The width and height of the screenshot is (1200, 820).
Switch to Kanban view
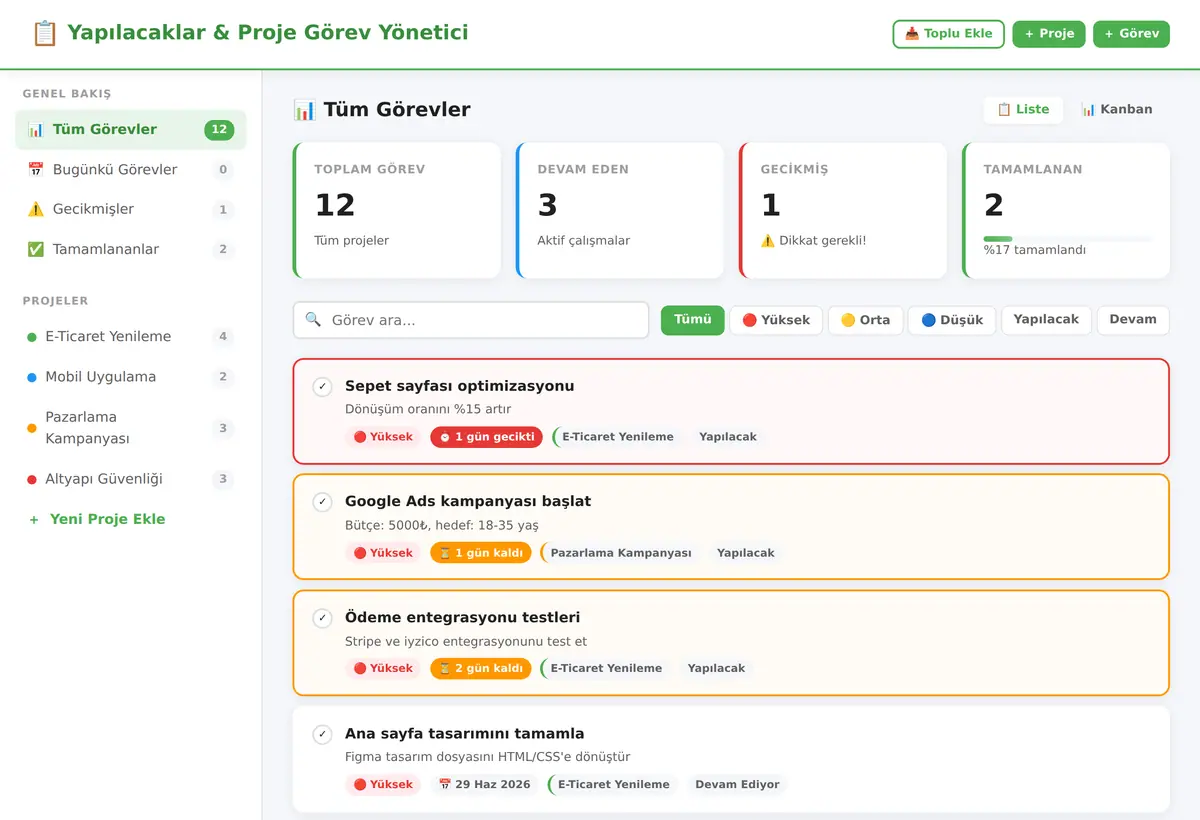[x=1117, y=110]
